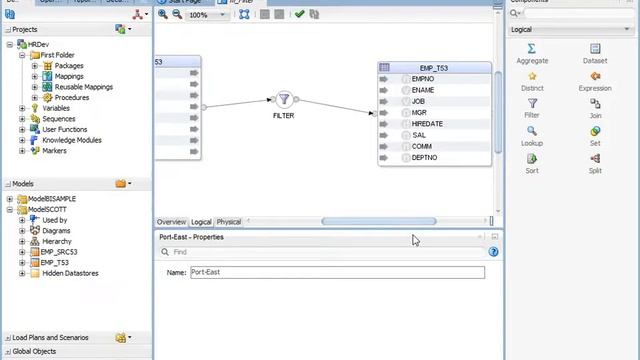Click the zoom in magnifier icon
Viewport: 640px width, 360px height.
coord(163,14)
